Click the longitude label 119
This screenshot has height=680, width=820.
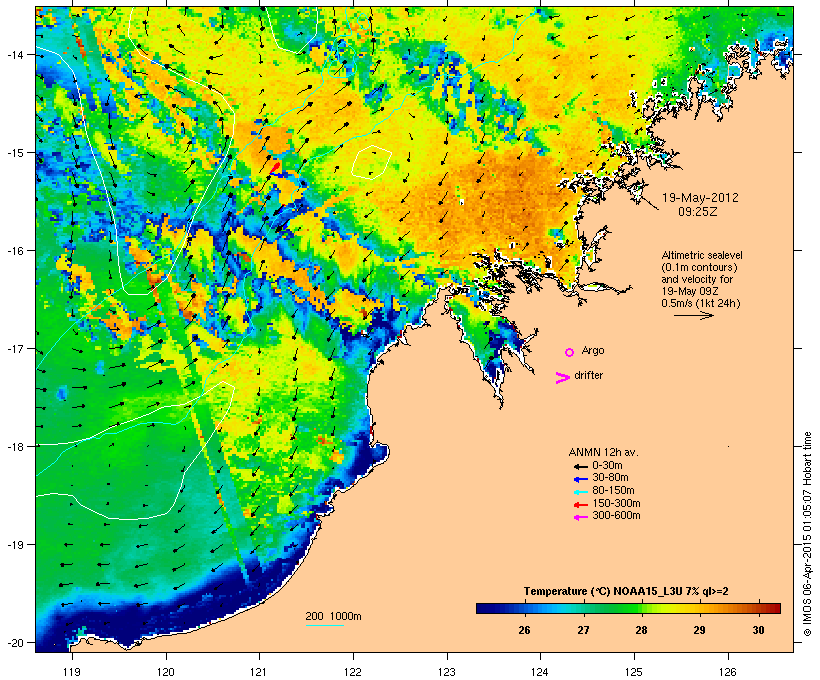[72, 672]
